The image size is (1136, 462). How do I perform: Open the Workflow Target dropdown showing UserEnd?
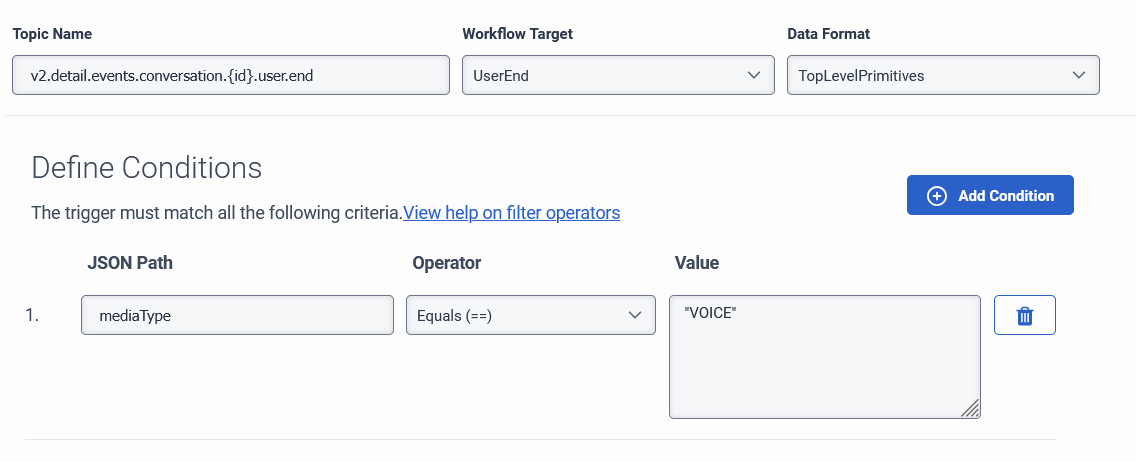tap(617, 75)
